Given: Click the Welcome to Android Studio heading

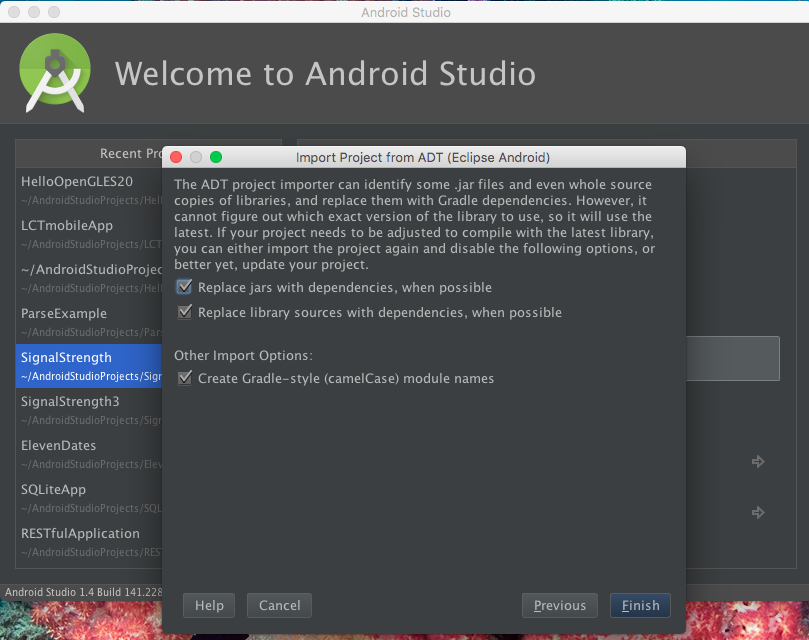Looking at the screenshot, I should click(325, 73).
